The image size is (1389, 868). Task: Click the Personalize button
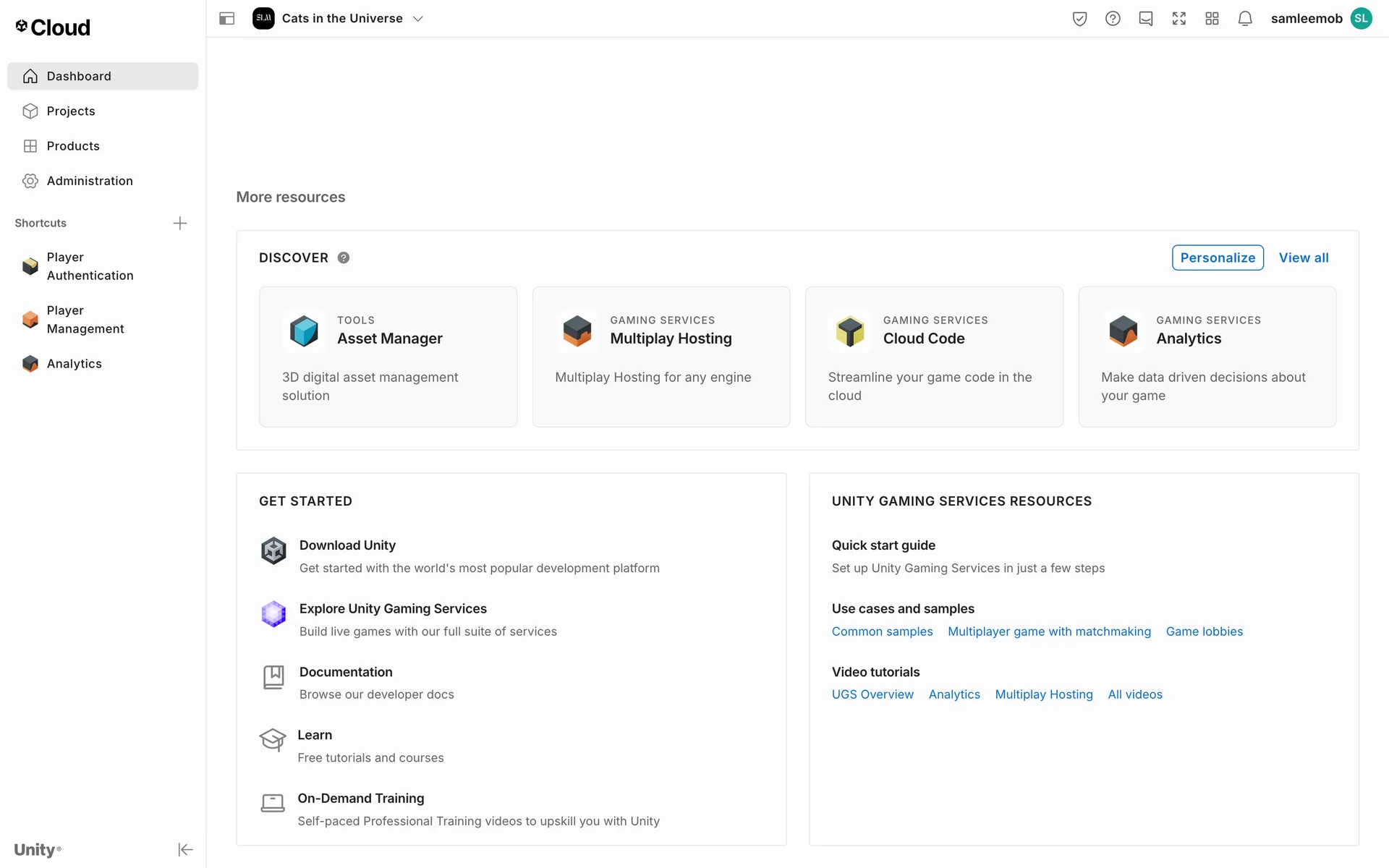coord(1218,258)
